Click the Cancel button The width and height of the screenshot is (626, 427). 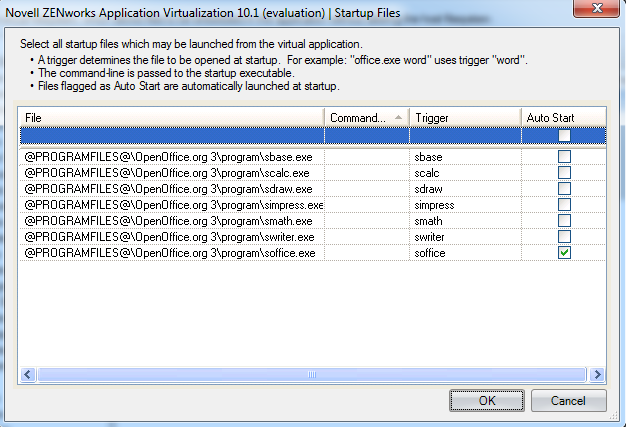tap(569, 400)
